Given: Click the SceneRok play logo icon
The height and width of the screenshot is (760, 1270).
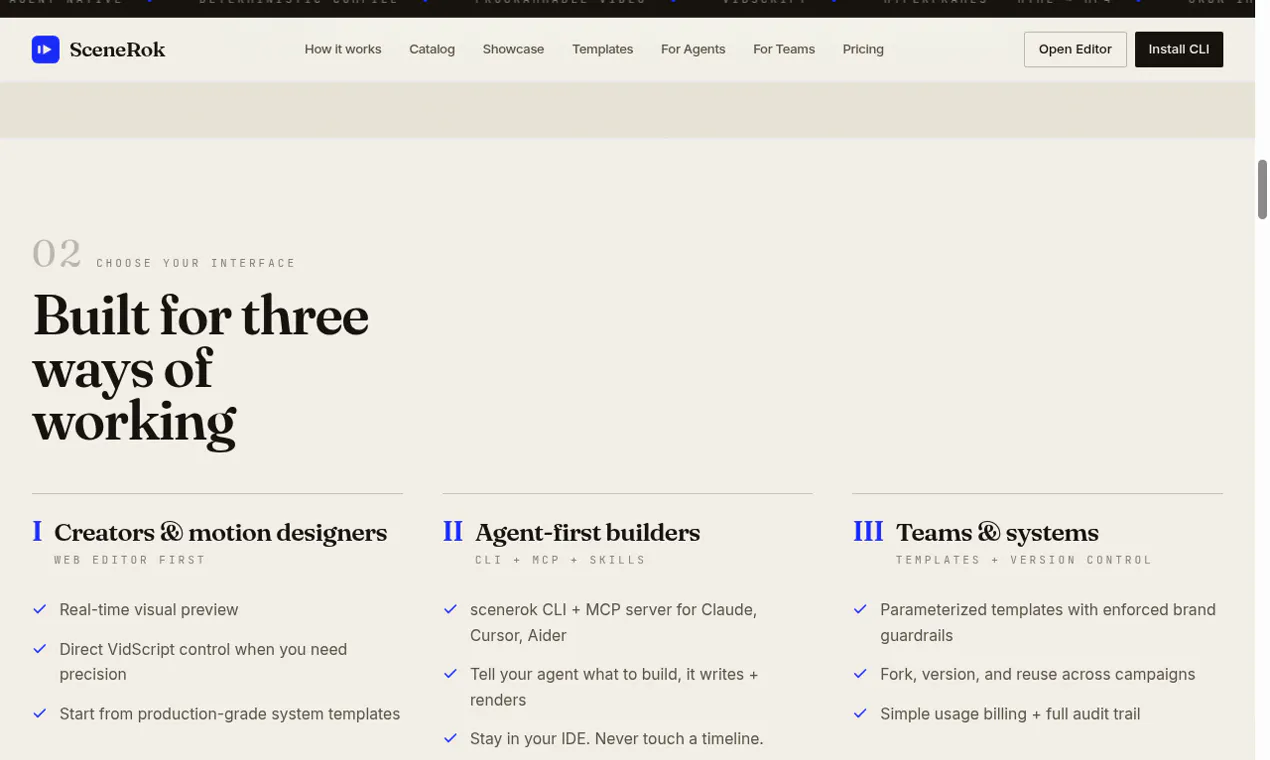Looking at the screenshot, I should [x=45, y=49].
